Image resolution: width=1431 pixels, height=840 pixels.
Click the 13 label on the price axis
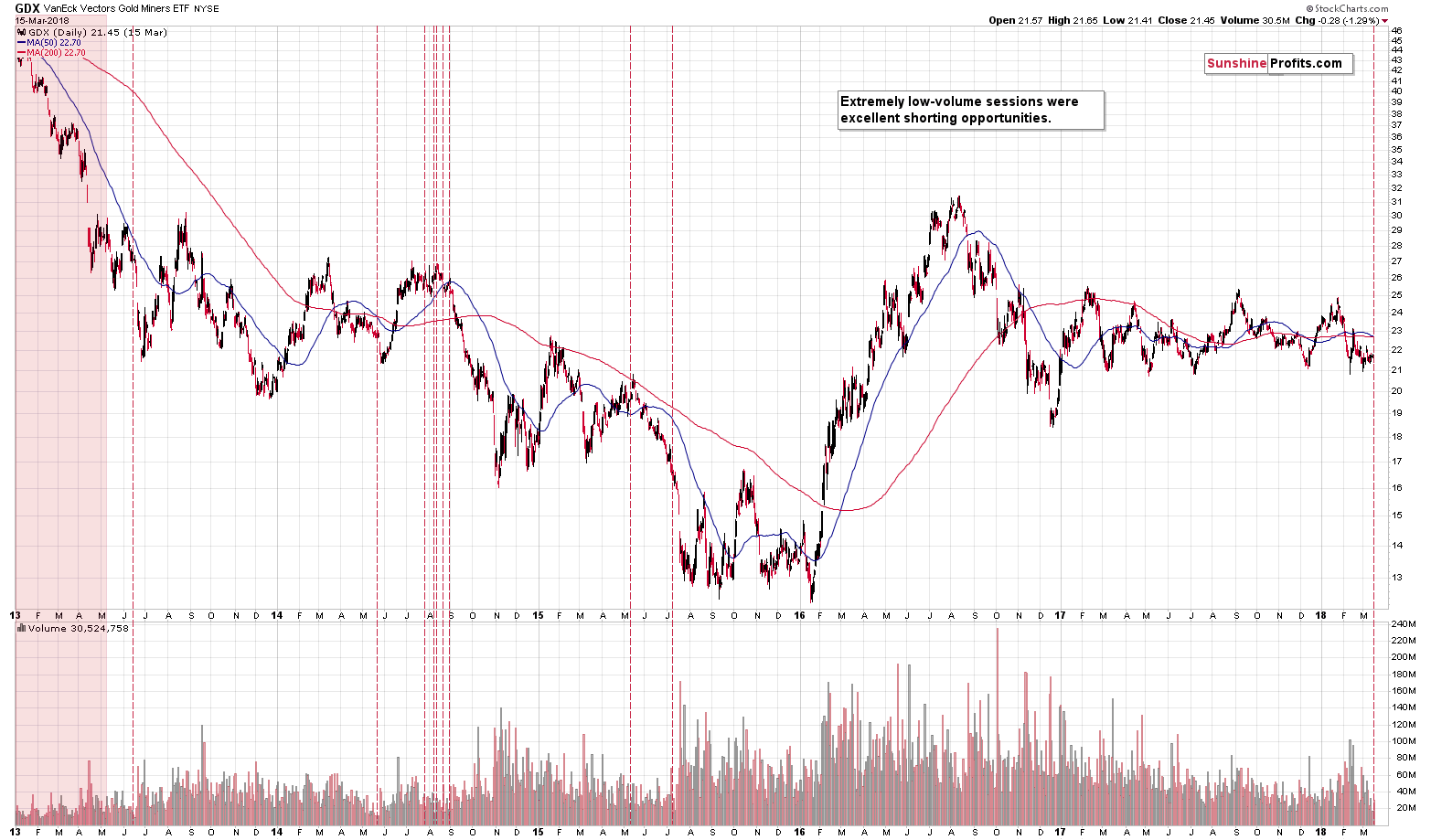pyautogui.click(x=1396, y=578)
